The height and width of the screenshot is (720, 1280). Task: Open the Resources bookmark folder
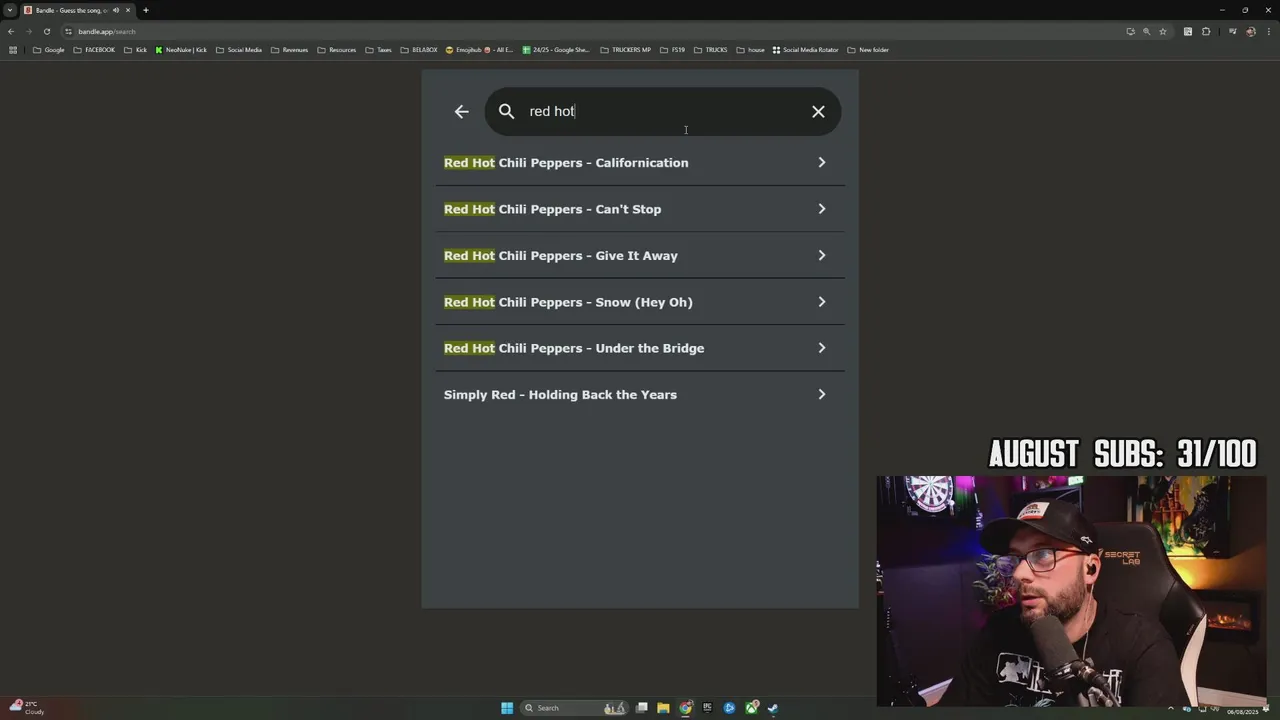(x=337, y=50)
